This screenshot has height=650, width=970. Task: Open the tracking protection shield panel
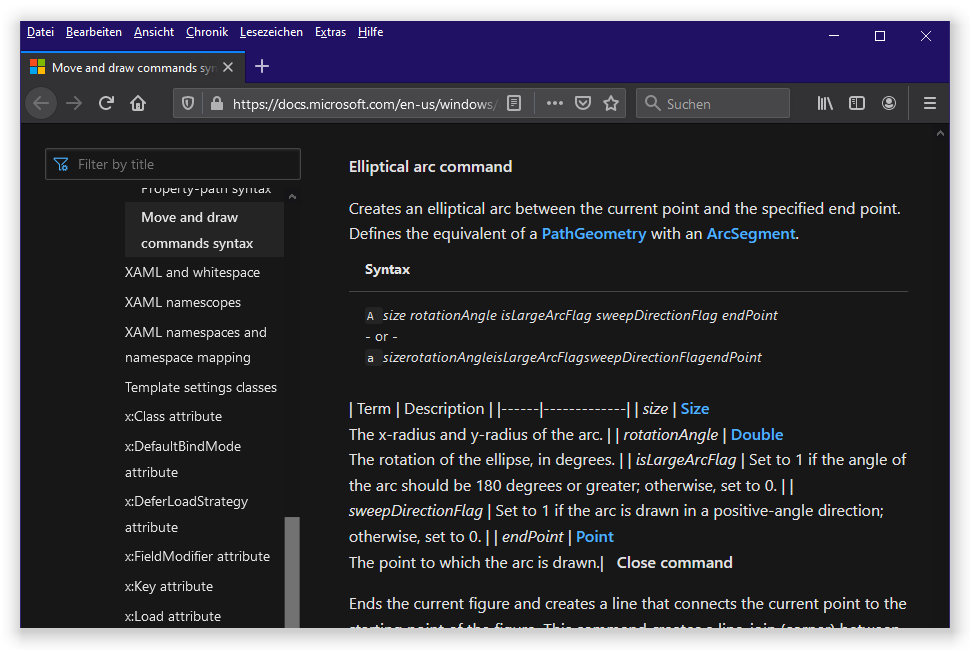188,103
